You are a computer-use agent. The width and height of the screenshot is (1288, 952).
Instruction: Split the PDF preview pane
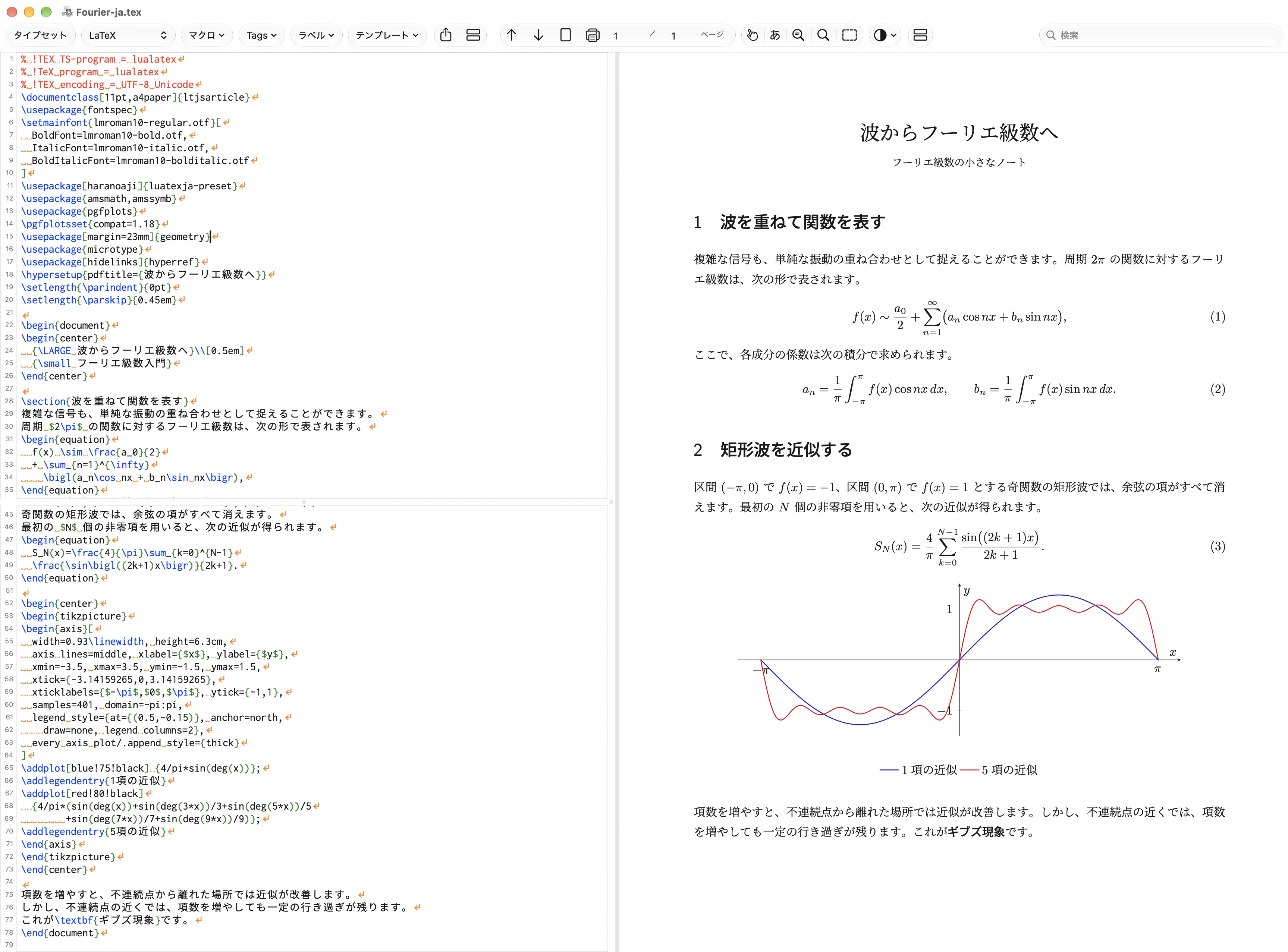tap(921, 35)
